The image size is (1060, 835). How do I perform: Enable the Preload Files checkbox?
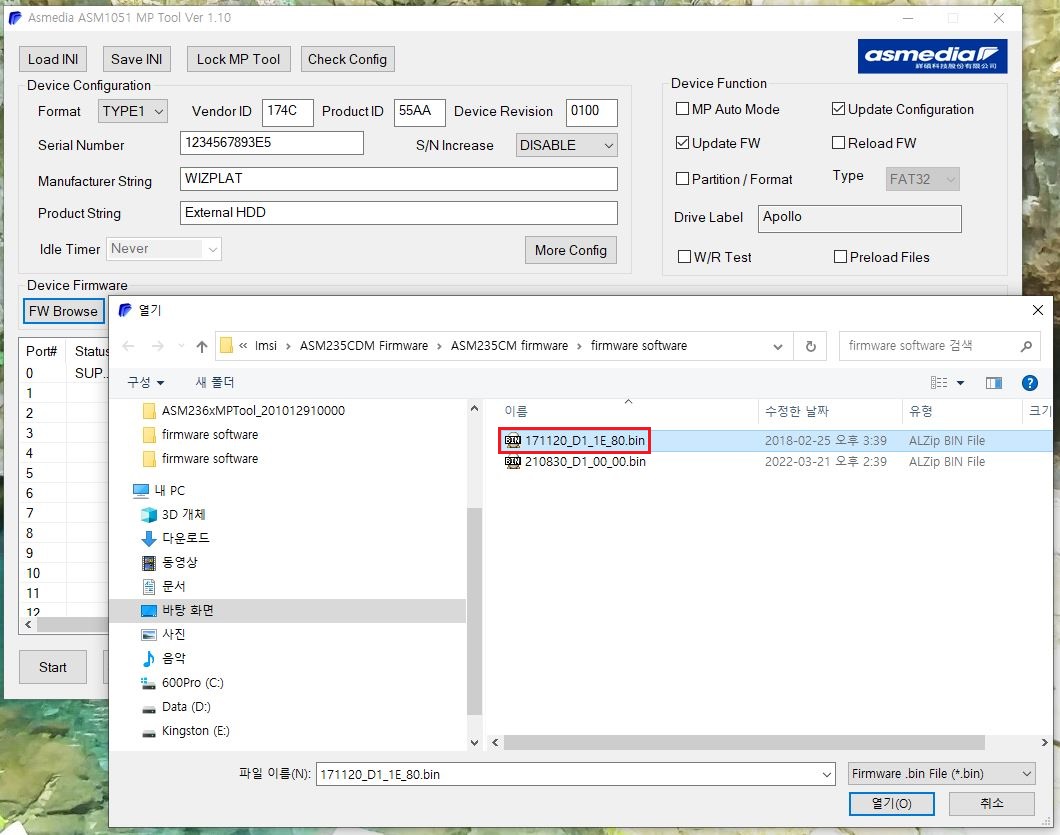(840, 257)
